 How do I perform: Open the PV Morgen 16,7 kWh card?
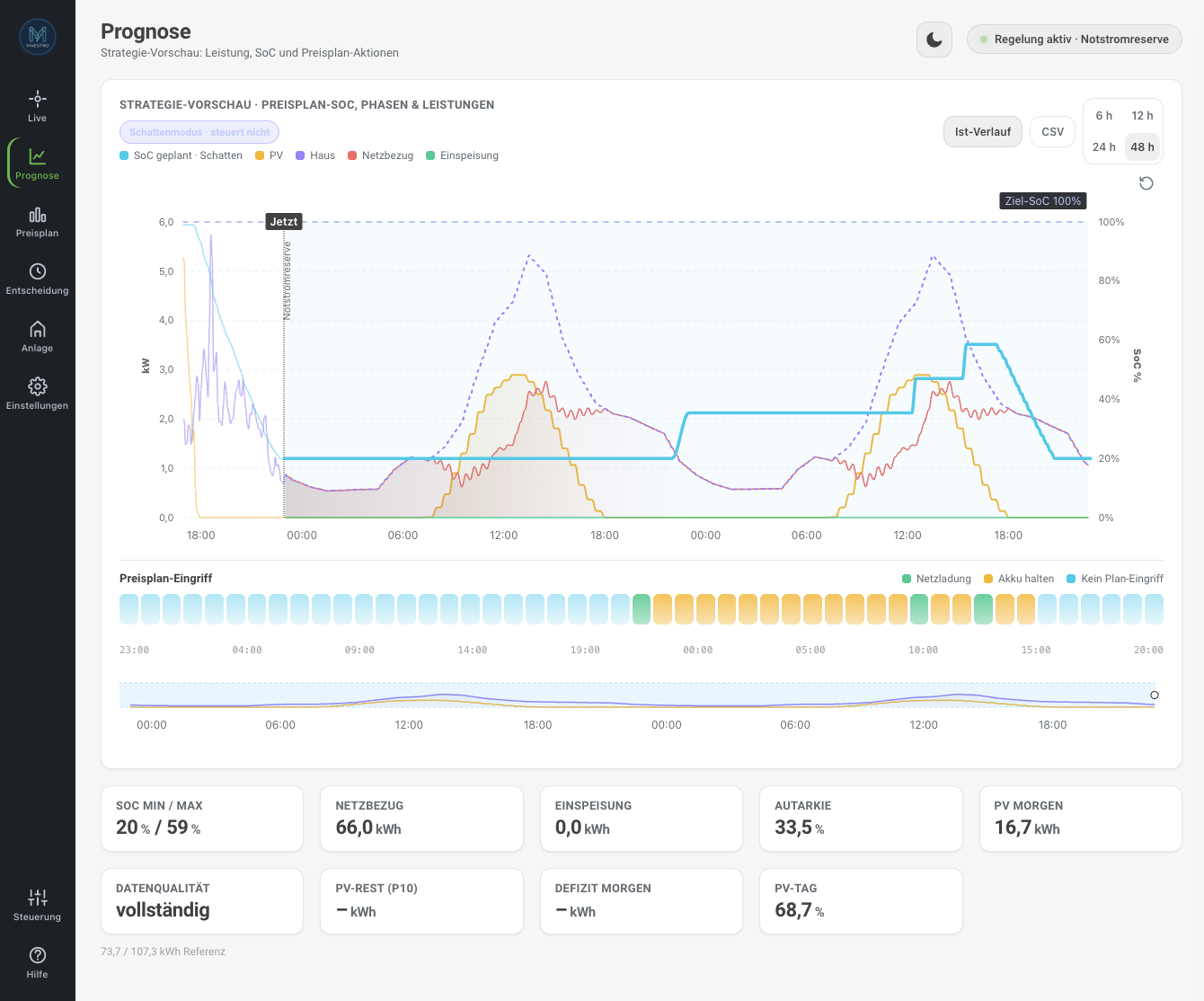pyautogui.click(x=1080, y=819)
